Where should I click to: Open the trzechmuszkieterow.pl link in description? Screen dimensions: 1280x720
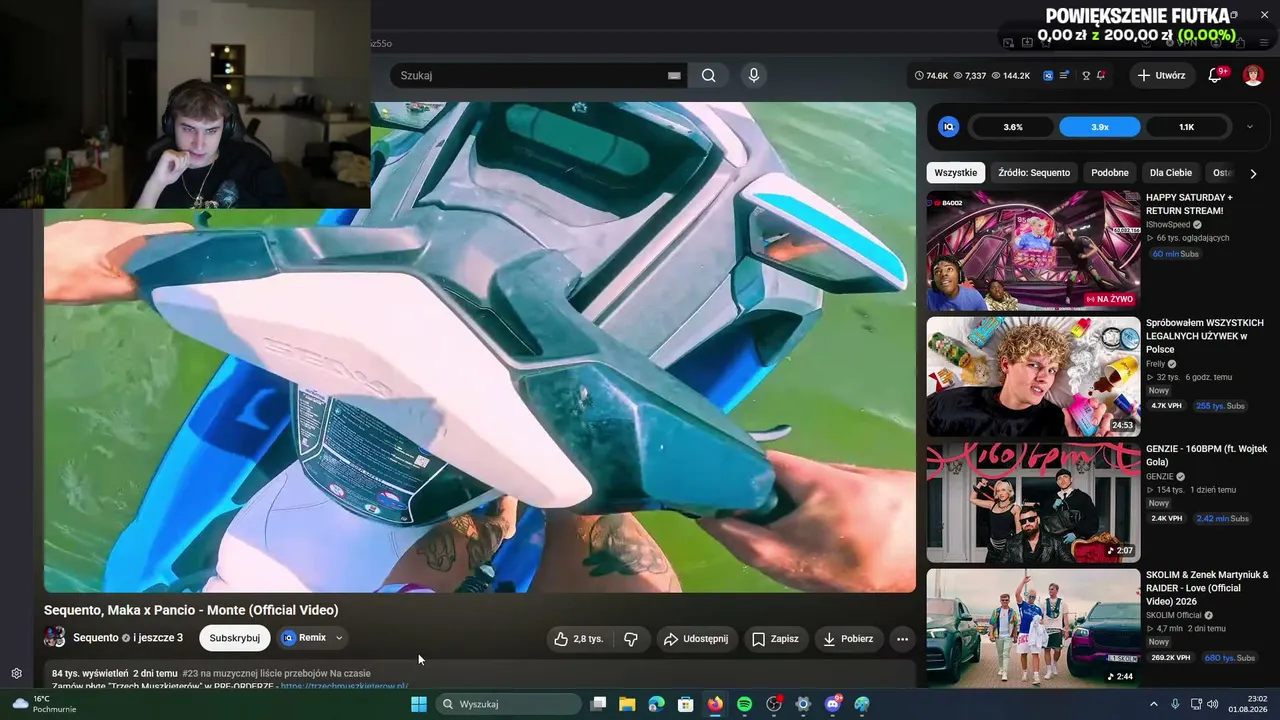[x=344, y=687]
